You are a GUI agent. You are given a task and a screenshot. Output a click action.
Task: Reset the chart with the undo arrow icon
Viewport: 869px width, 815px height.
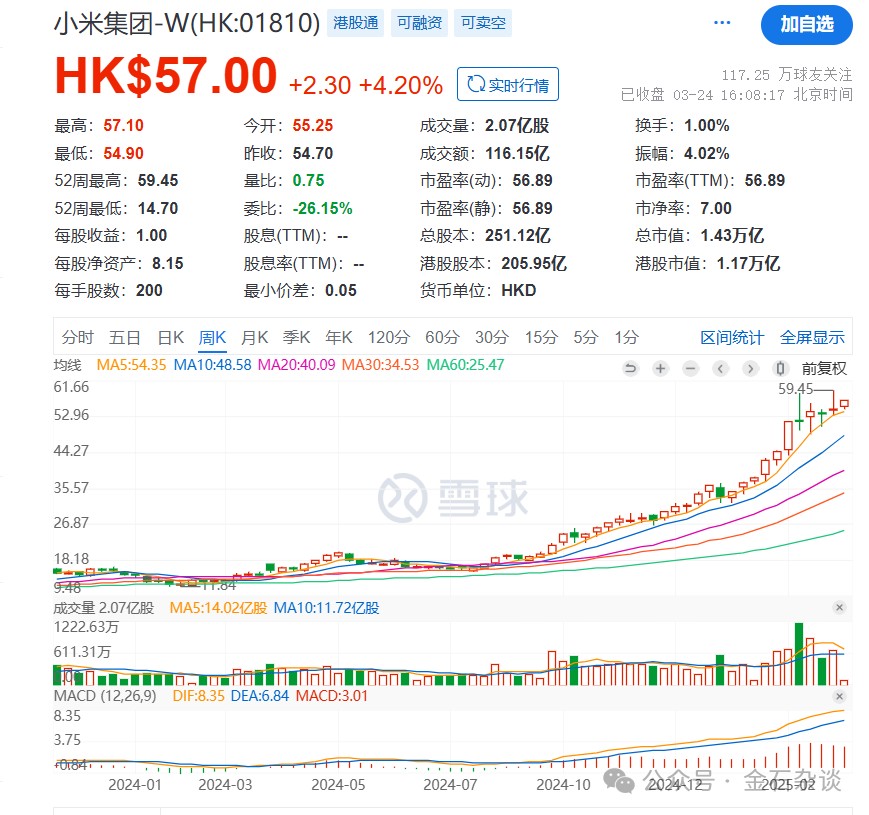(630, 368)
